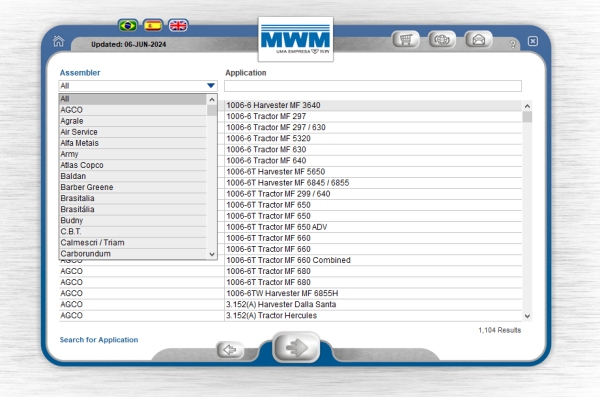Go to the home screen icon

pyautogui.click(x=59, y=41)
